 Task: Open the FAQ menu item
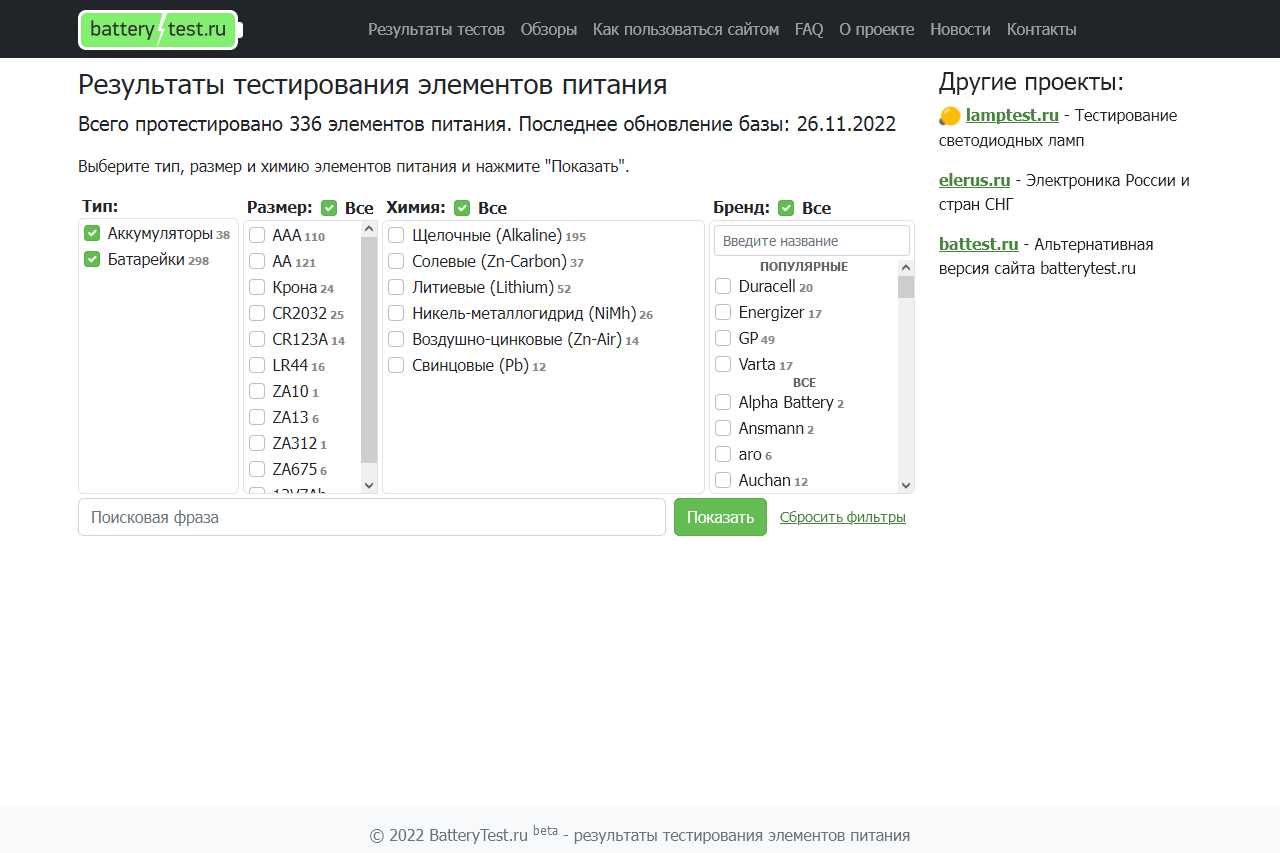(x=808, y=29)
